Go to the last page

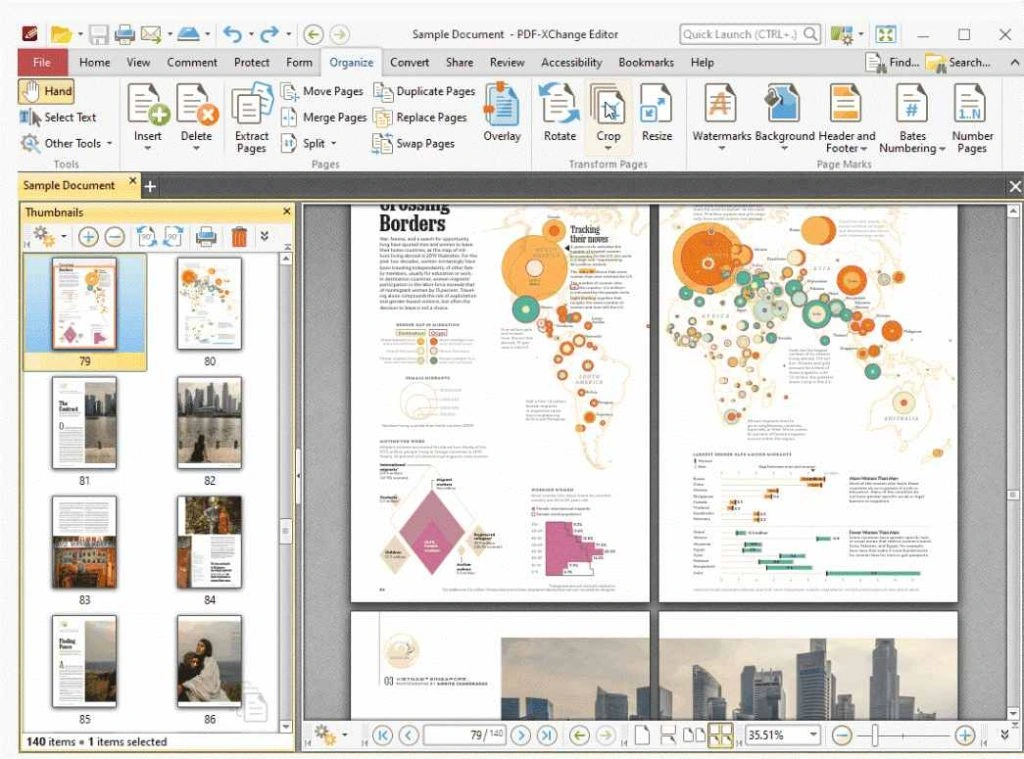click(547, 735)
